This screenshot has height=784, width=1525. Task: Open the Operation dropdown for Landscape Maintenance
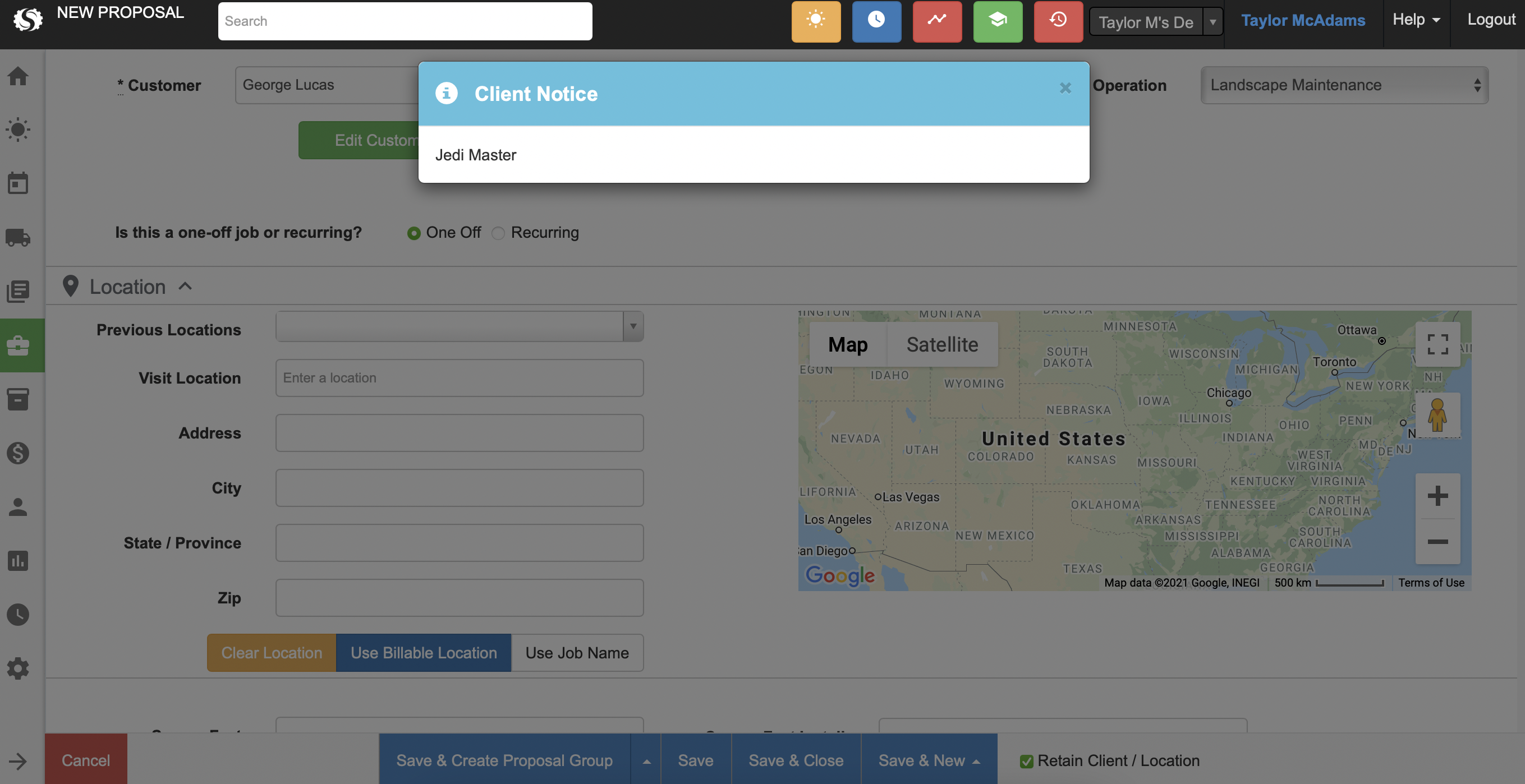tap(1344, 85)
